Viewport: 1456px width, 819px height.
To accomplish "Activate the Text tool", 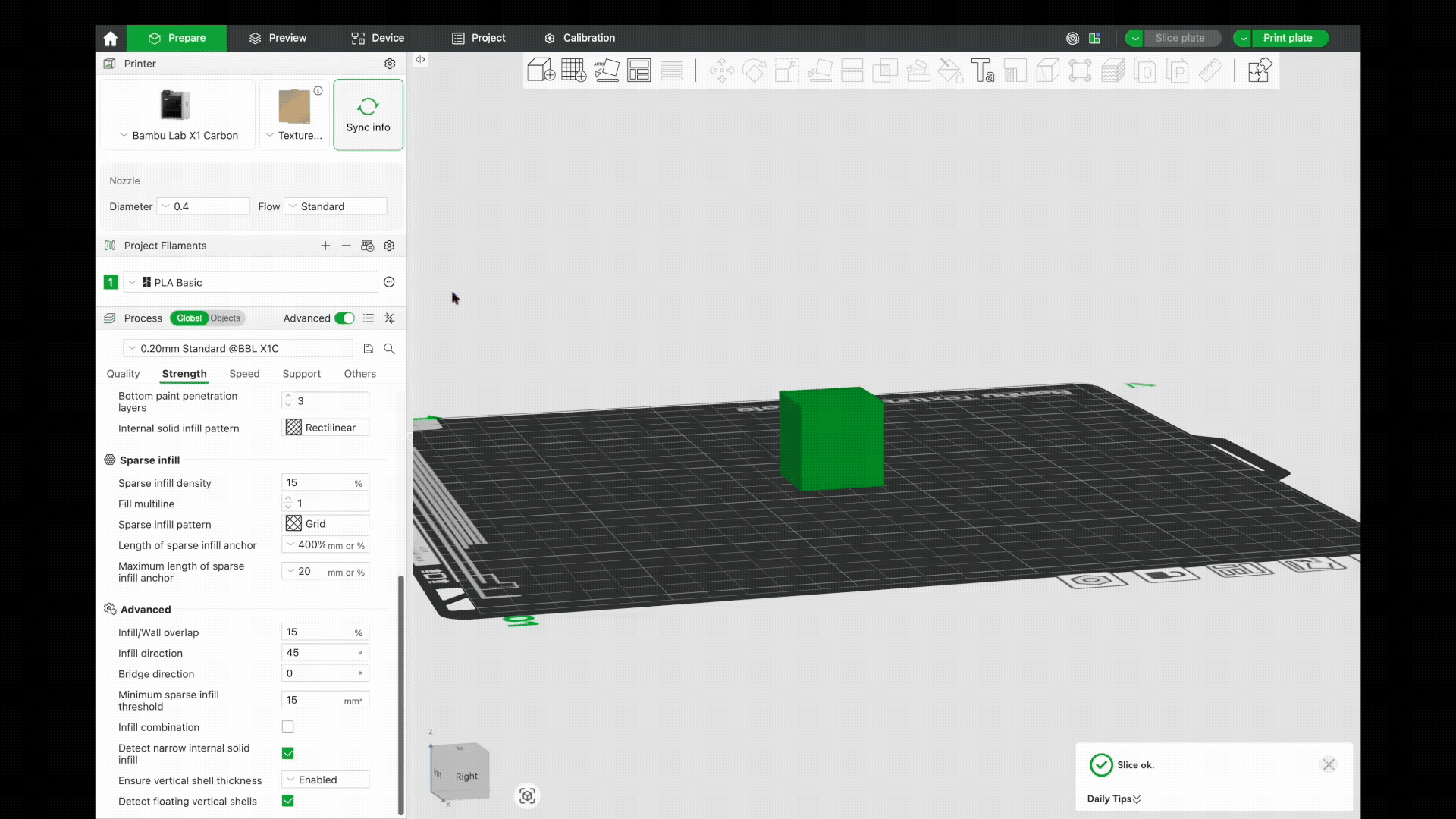I will [983, 70].
